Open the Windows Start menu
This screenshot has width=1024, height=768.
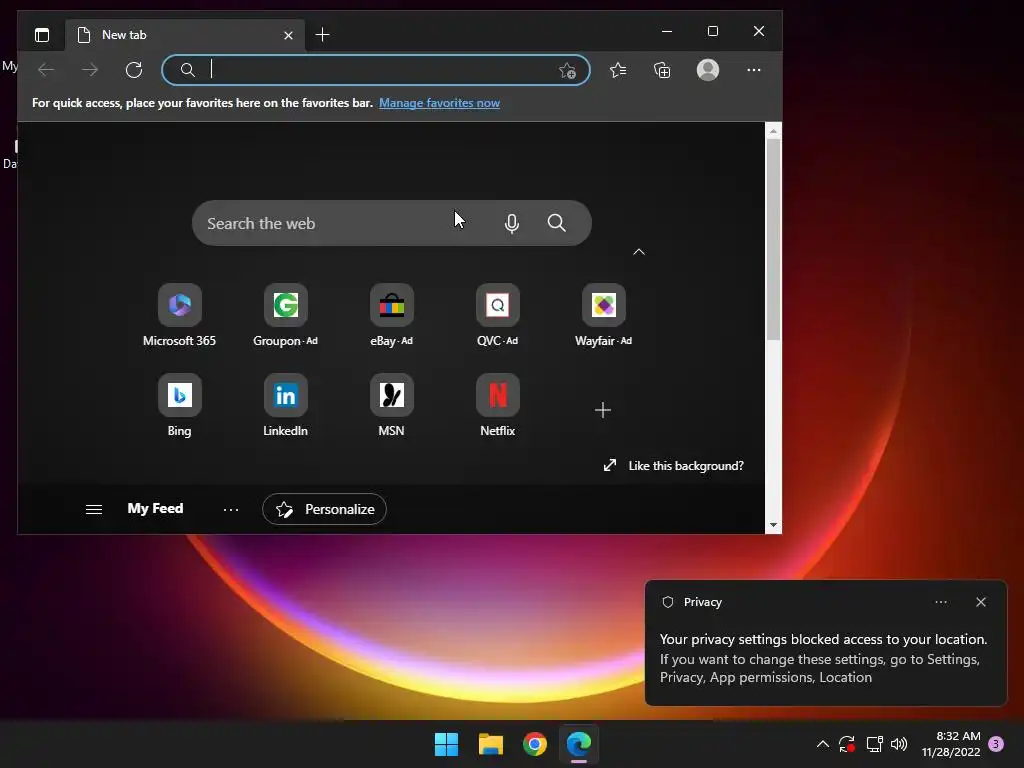pos(447,744)
